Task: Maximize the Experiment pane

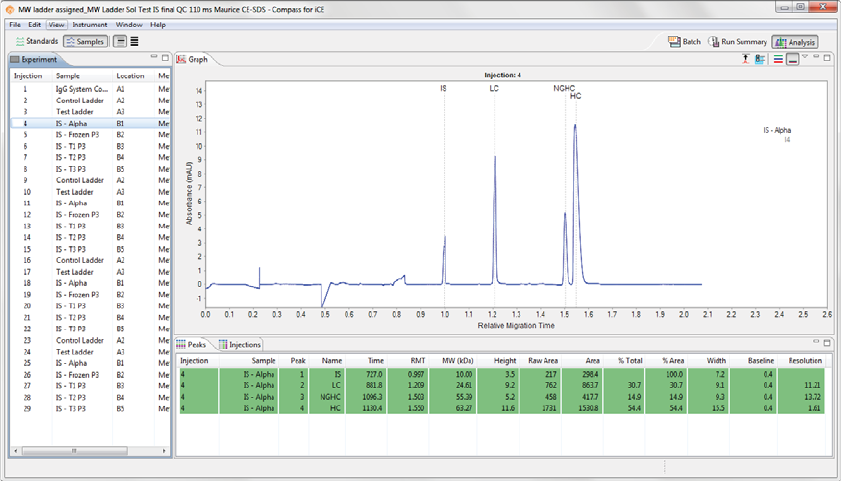Action: [x=165, y=58]
